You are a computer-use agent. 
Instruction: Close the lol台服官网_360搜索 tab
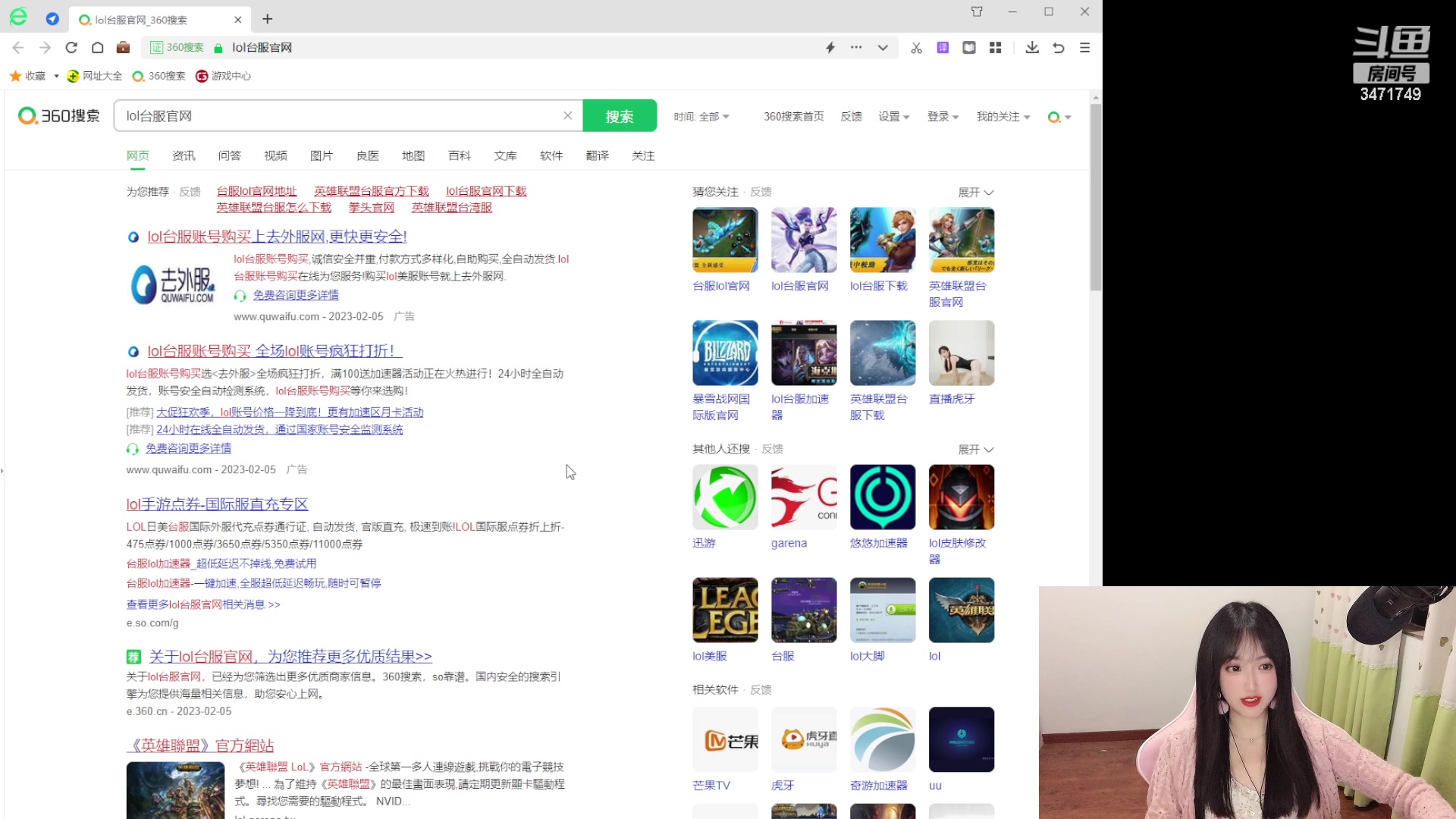238,20
